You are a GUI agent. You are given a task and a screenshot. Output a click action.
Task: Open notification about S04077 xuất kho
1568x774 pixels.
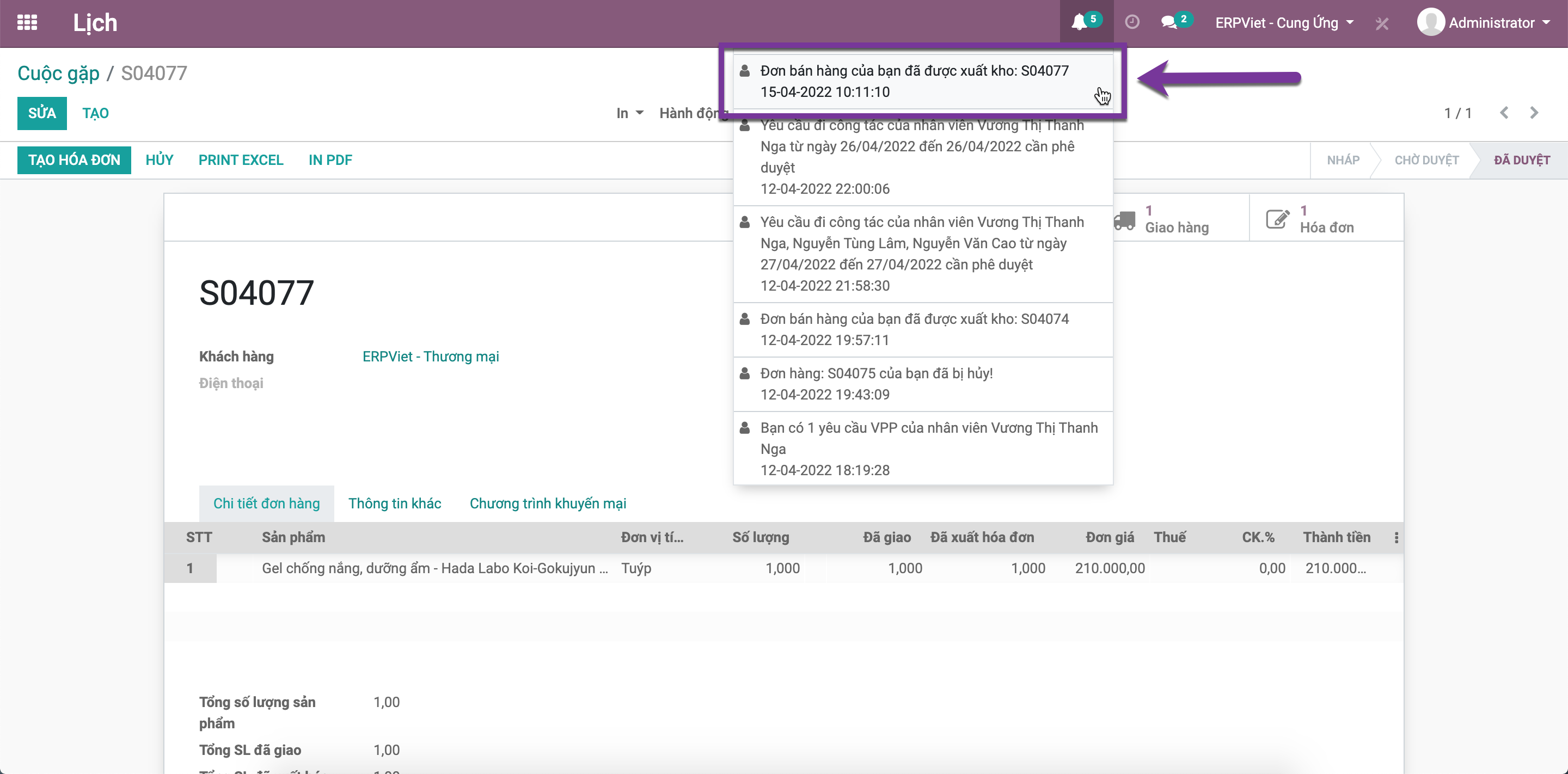point(923,82)
